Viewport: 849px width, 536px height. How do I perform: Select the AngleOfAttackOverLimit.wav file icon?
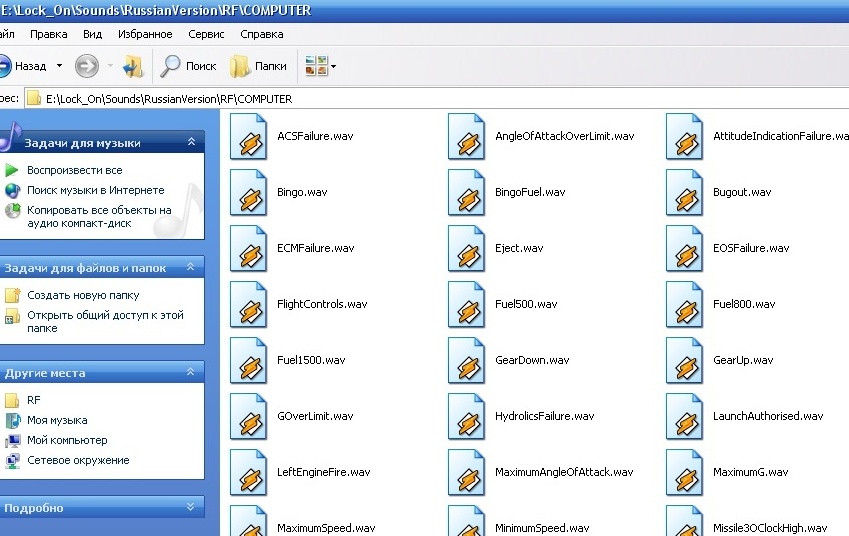(467, 136)
